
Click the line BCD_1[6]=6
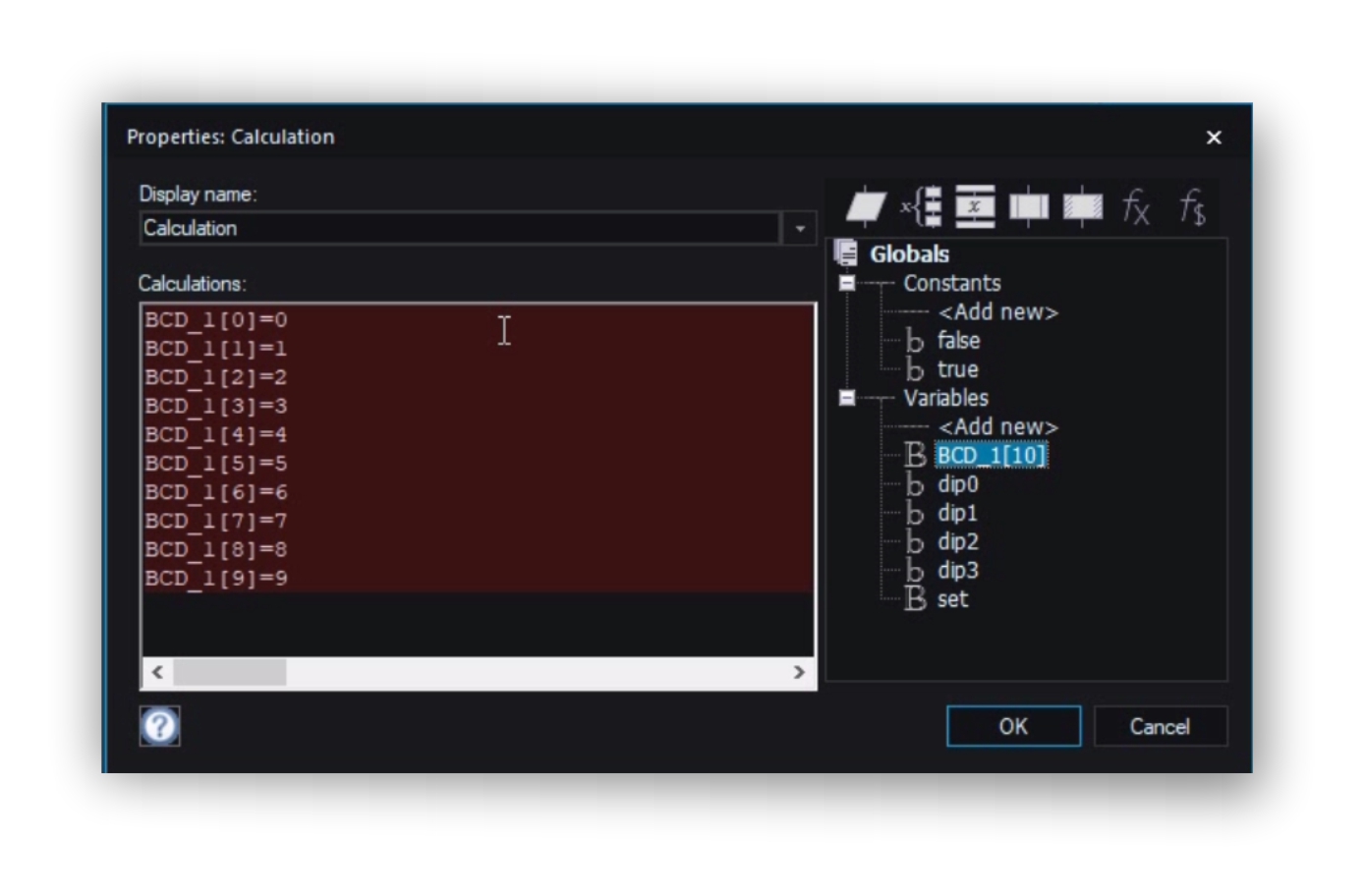216,492
